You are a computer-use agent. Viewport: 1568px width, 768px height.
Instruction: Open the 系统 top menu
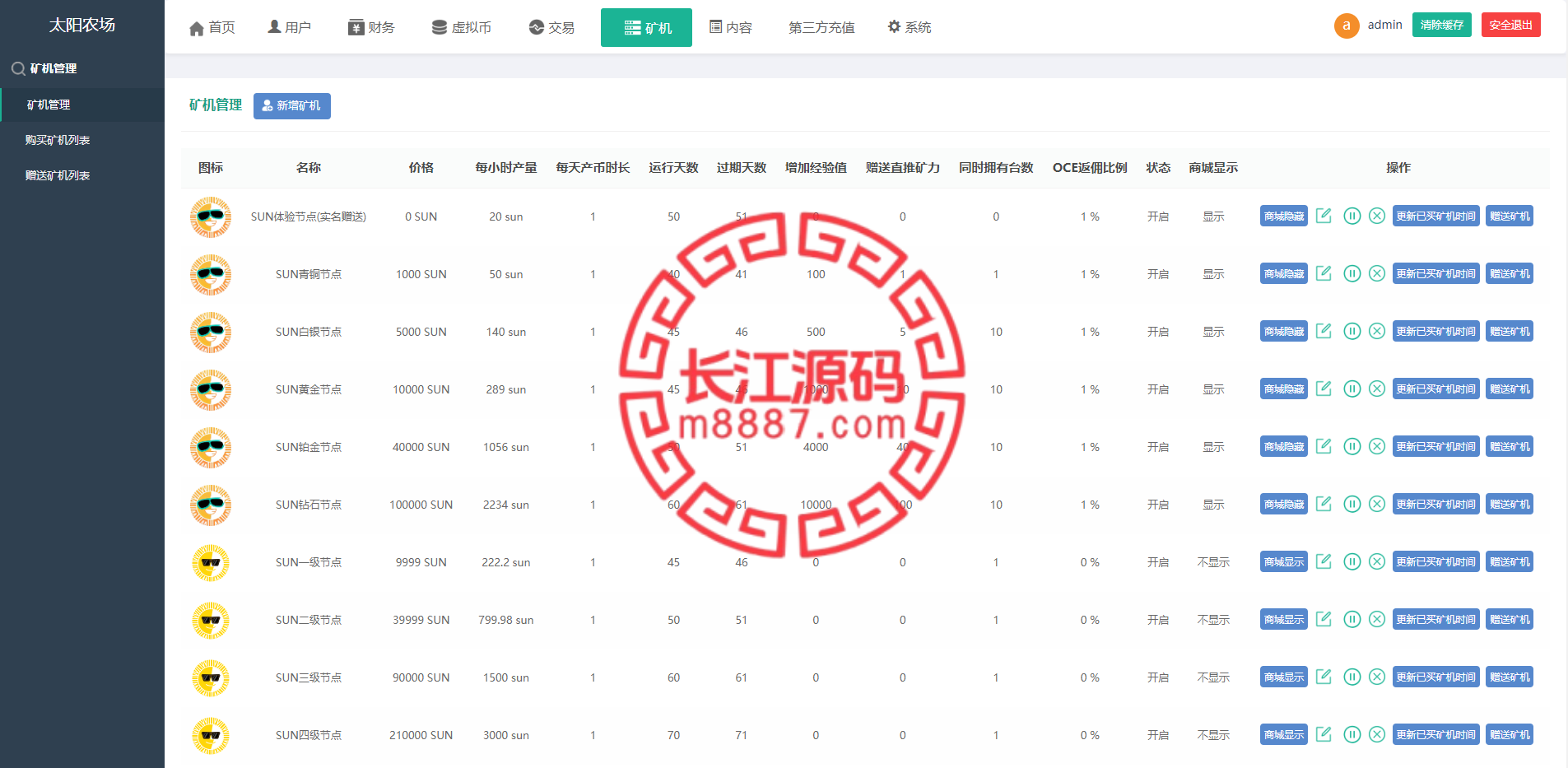point(910,27)
